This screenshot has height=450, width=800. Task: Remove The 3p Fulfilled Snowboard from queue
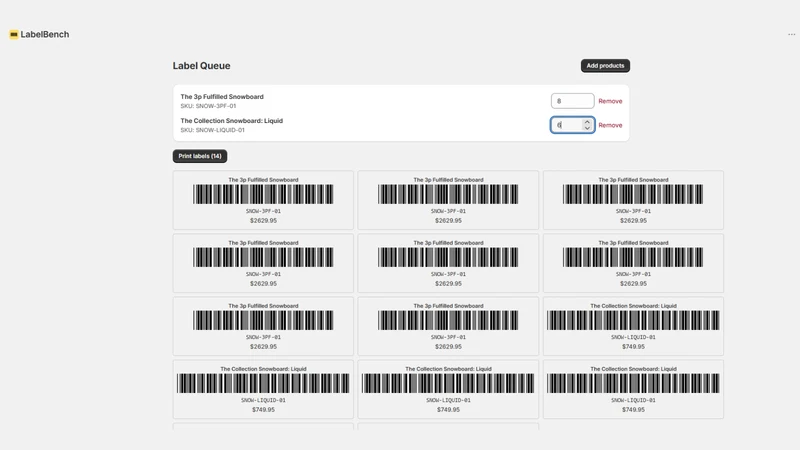pos(610,101)
